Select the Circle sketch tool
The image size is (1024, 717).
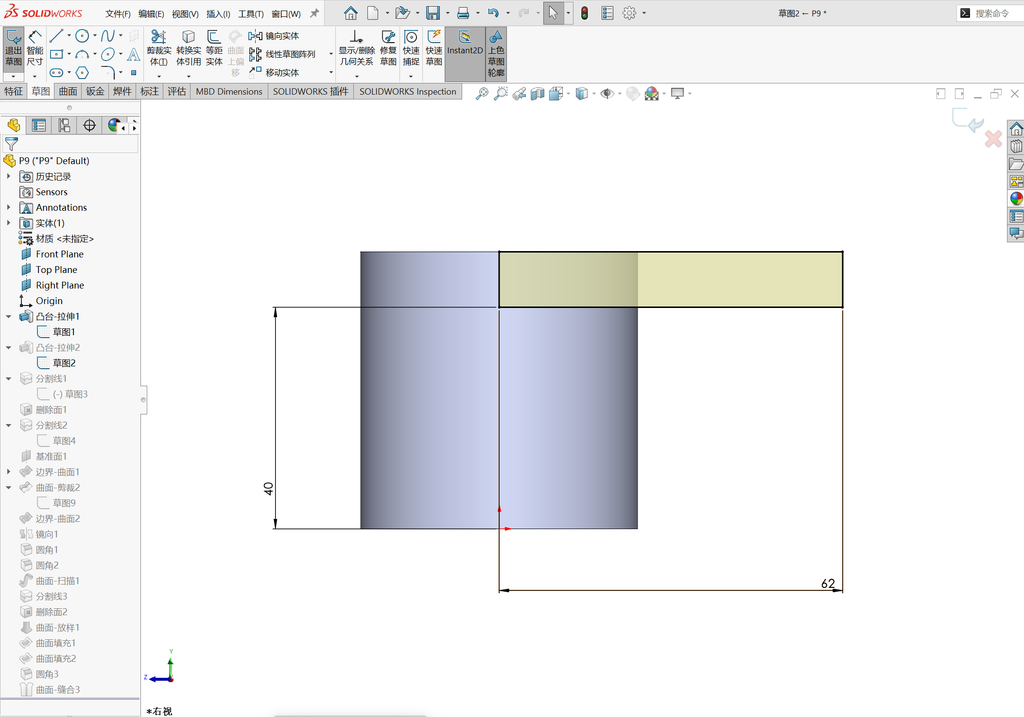point(82,36)
